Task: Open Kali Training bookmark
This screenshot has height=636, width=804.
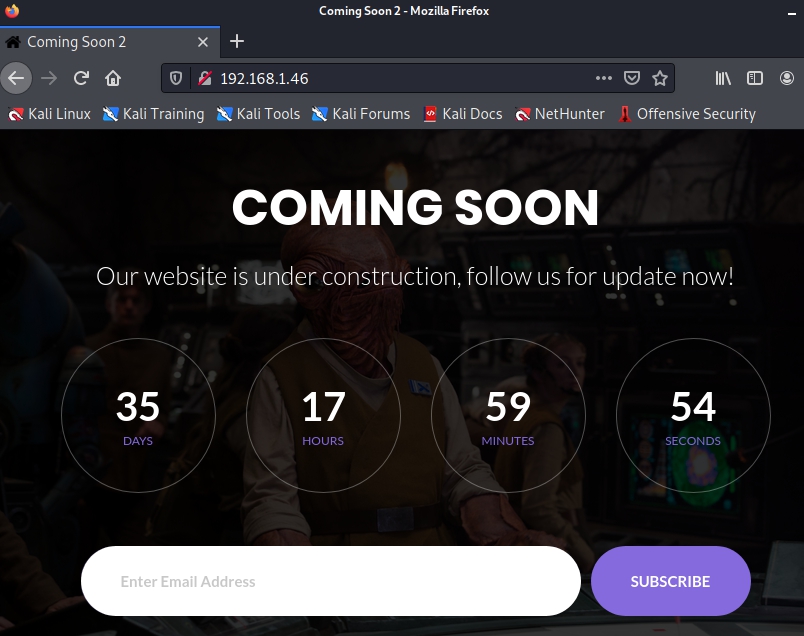Action: pos(153,114)
